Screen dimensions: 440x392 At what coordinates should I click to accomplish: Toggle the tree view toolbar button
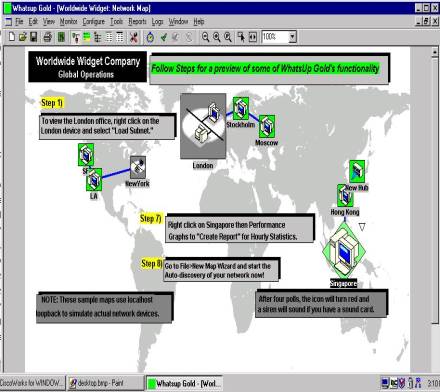point(97,37)
